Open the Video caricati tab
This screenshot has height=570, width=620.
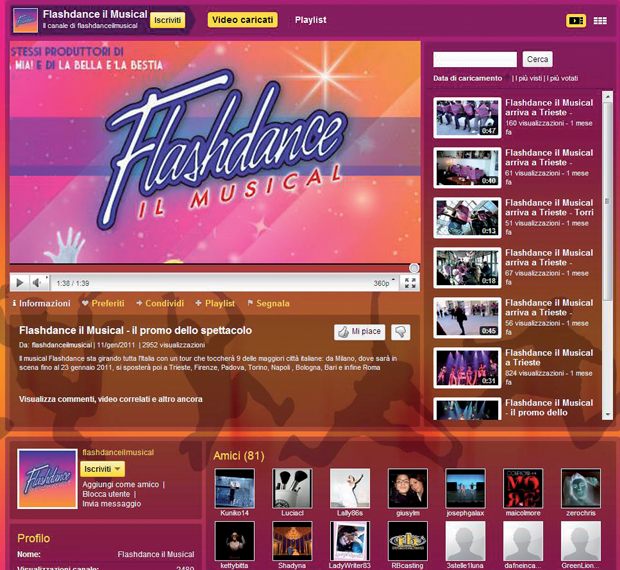point(242,20)
